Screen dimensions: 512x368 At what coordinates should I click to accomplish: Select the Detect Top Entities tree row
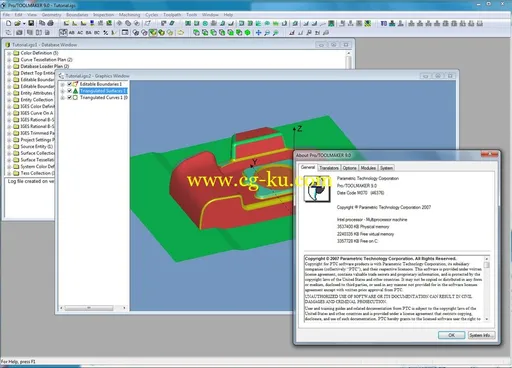pos(35,73)
